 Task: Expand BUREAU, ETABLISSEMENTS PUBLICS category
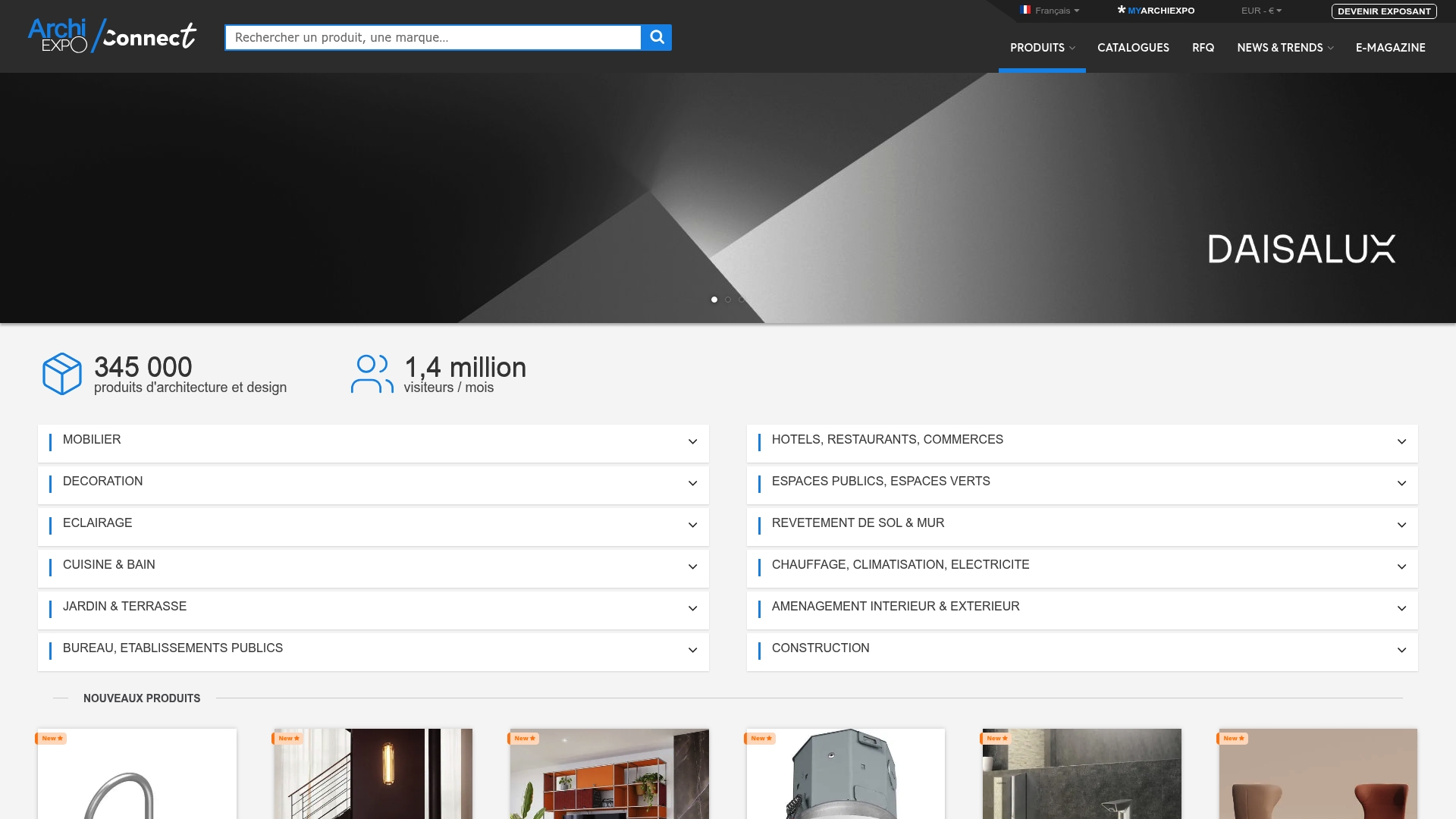pos(373,651)
